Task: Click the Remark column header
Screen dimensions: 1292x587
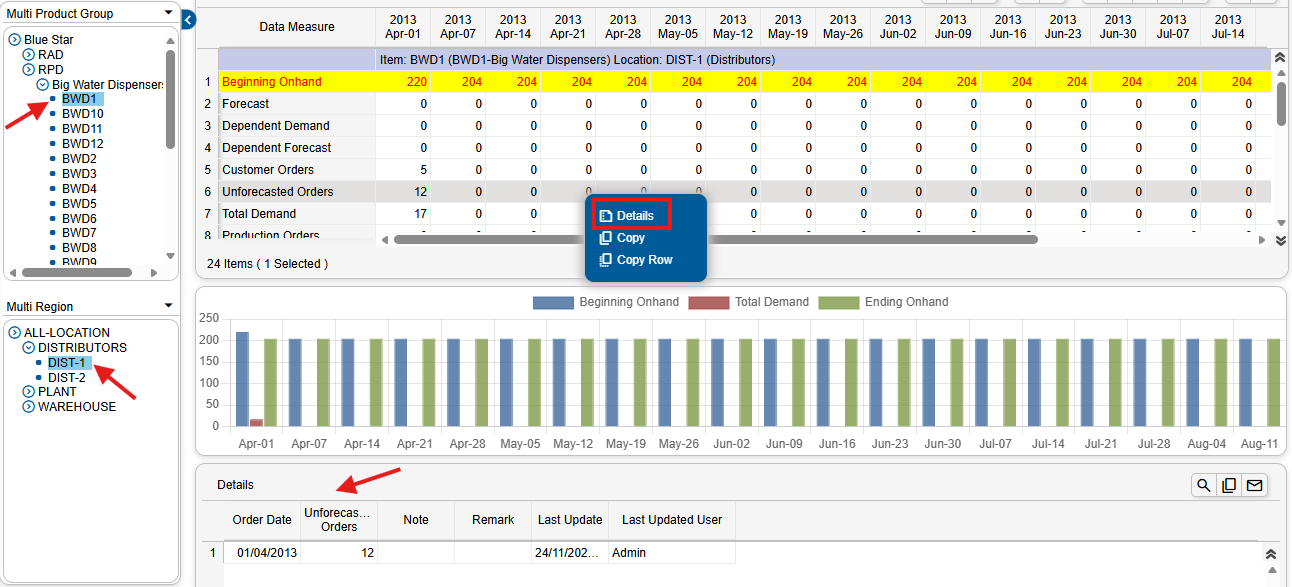Action: click(x=493, y=520)
